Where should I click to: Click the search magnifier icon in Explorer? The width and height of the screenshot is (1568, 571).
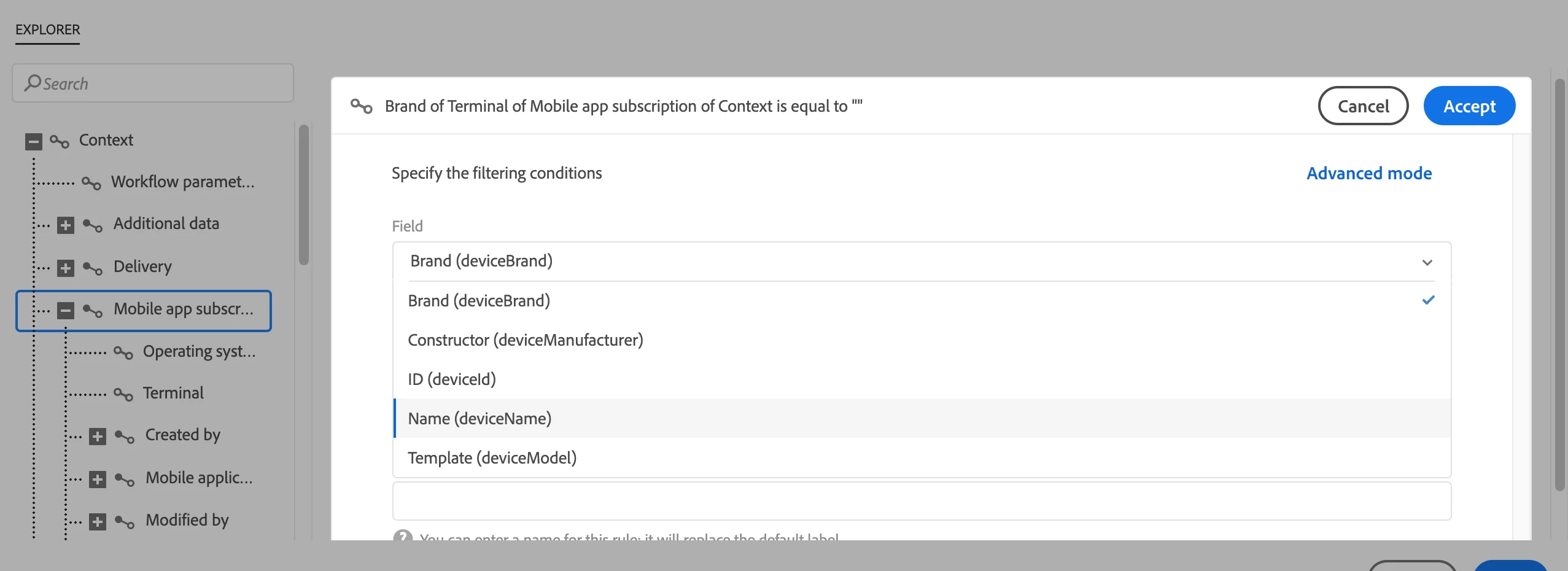tap(33, 83)
